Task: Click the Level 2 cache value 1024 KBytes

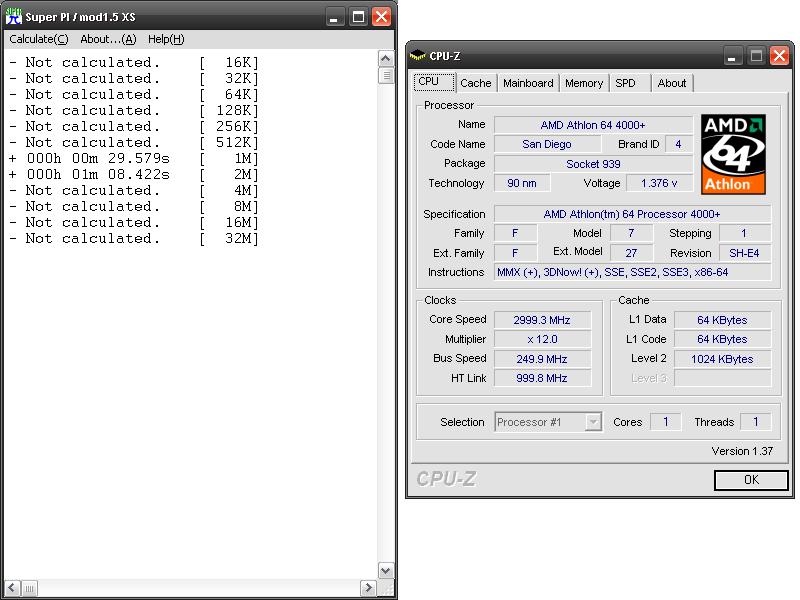Action: [x=722, y=359]
